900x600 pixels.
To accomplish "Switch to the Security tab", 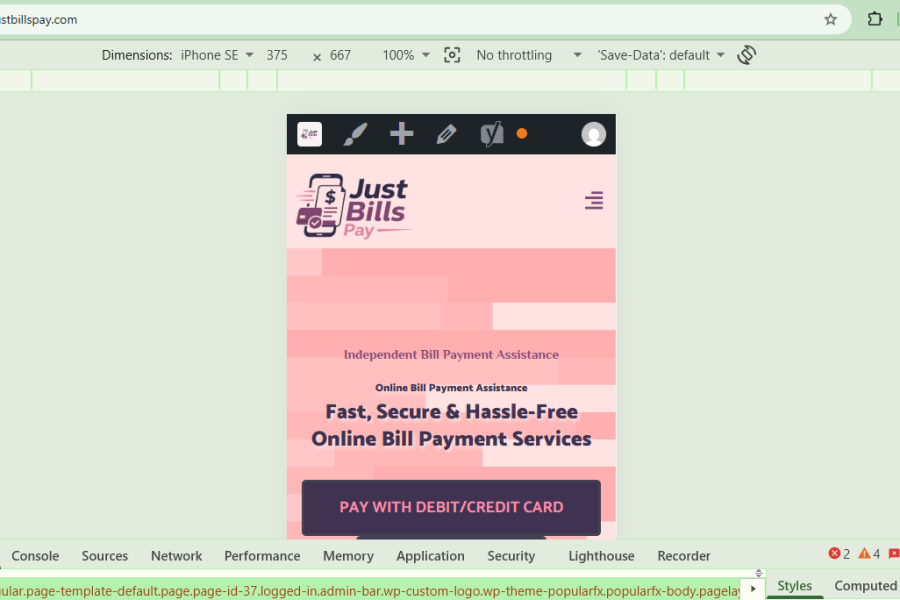I will point(511,556).
